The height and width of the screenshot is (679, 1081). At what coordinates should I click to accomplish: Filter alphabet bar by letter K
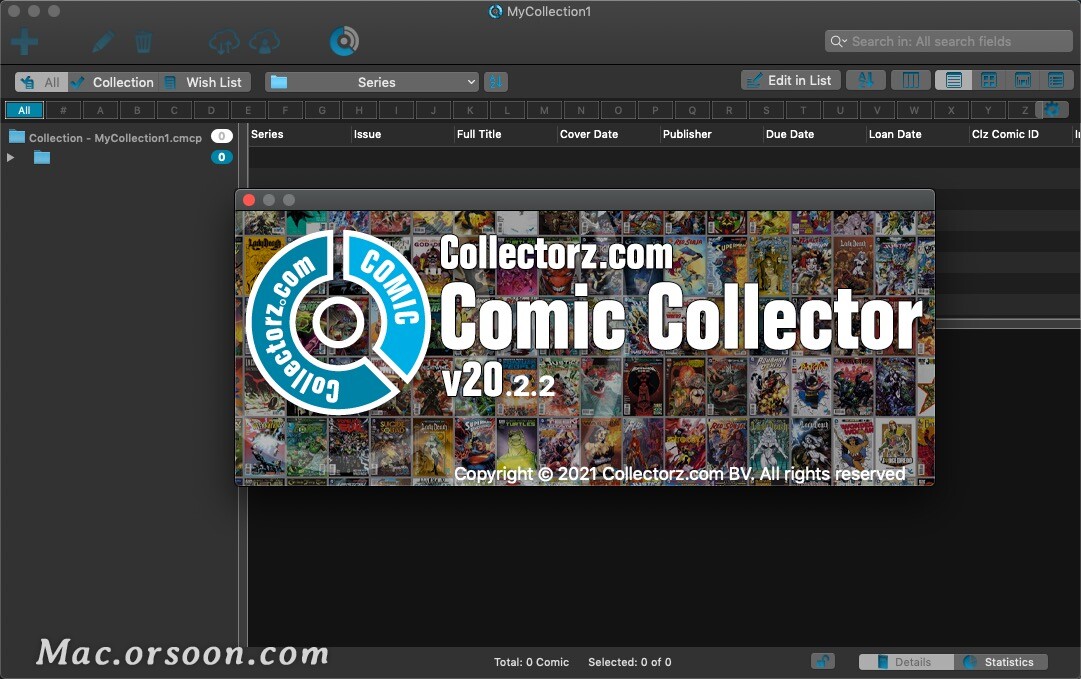470,110
